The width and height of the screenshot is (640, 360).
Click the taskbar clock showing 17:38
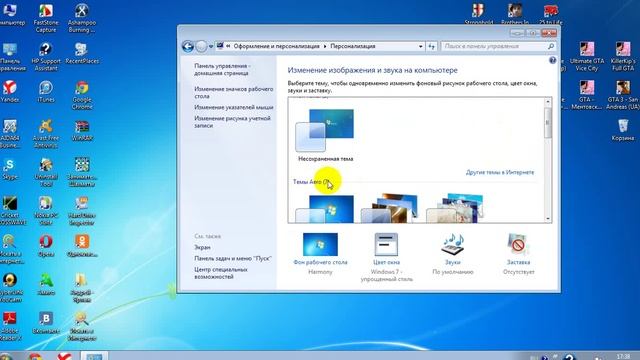click(x=623, y=357)
